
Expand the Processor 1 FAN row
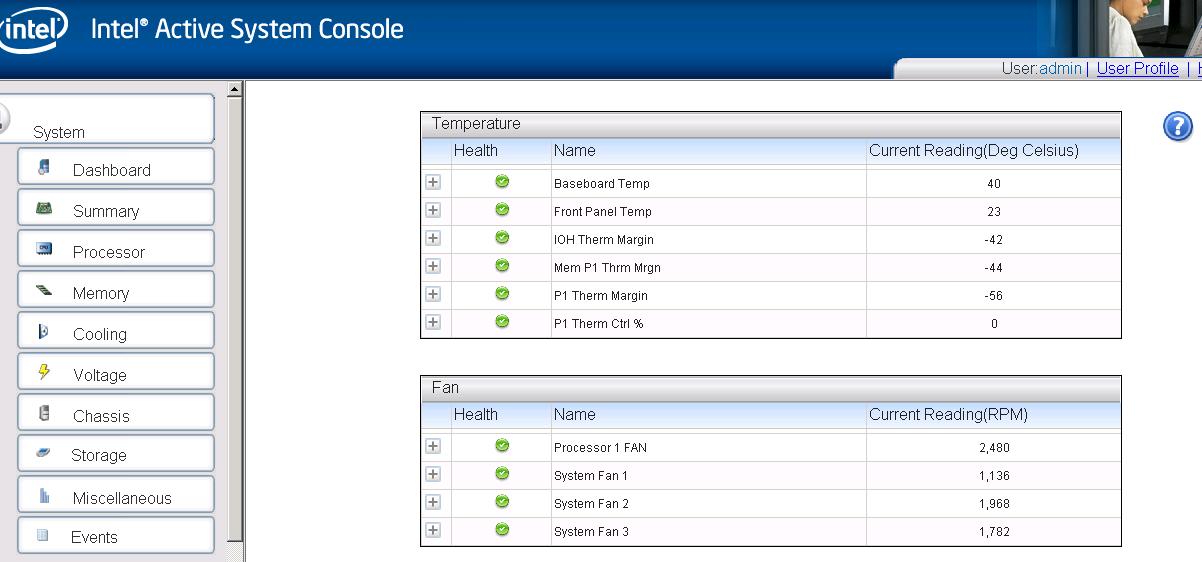[x=433, y=446]
